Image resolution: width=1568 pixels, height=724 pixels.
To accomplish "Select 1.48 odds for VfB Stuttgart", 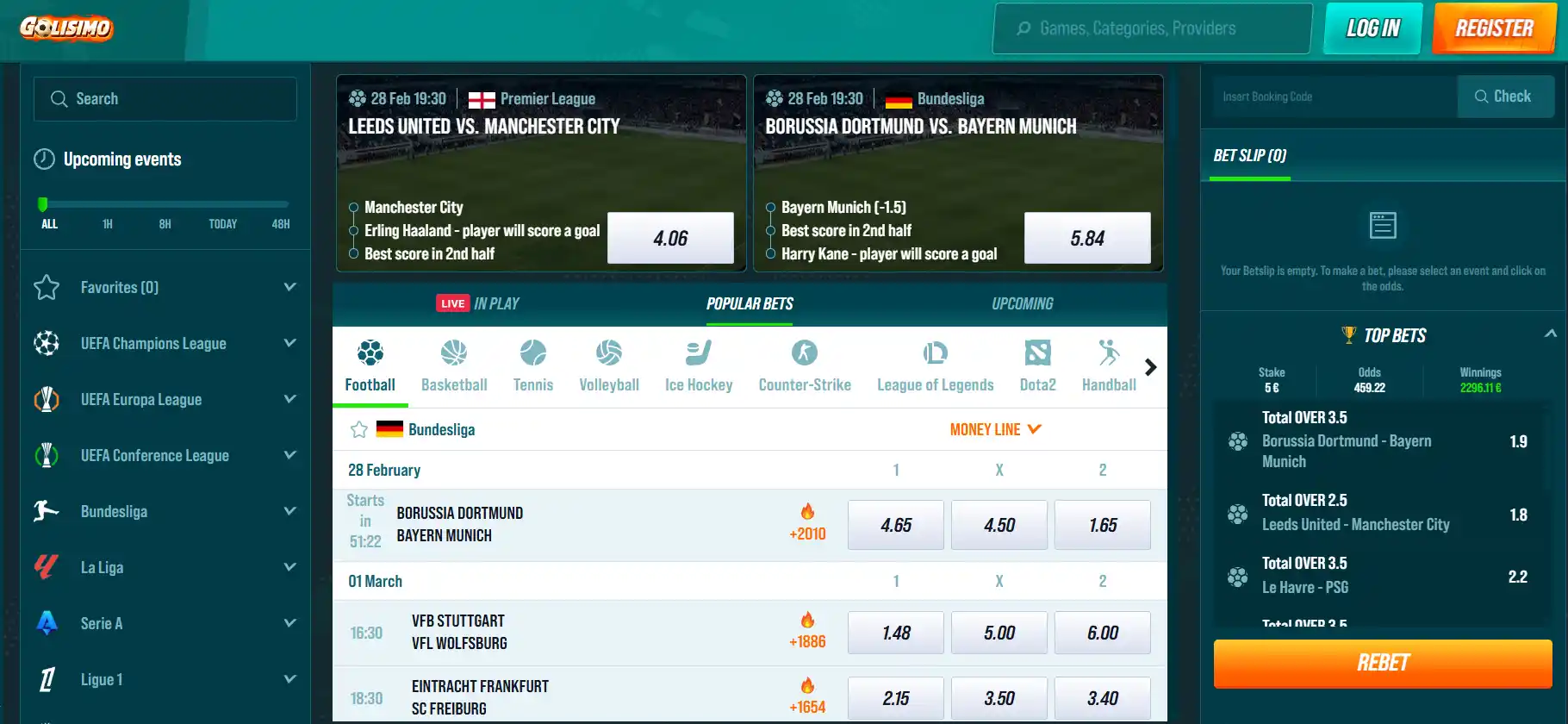I will click(x=896, y=633).
